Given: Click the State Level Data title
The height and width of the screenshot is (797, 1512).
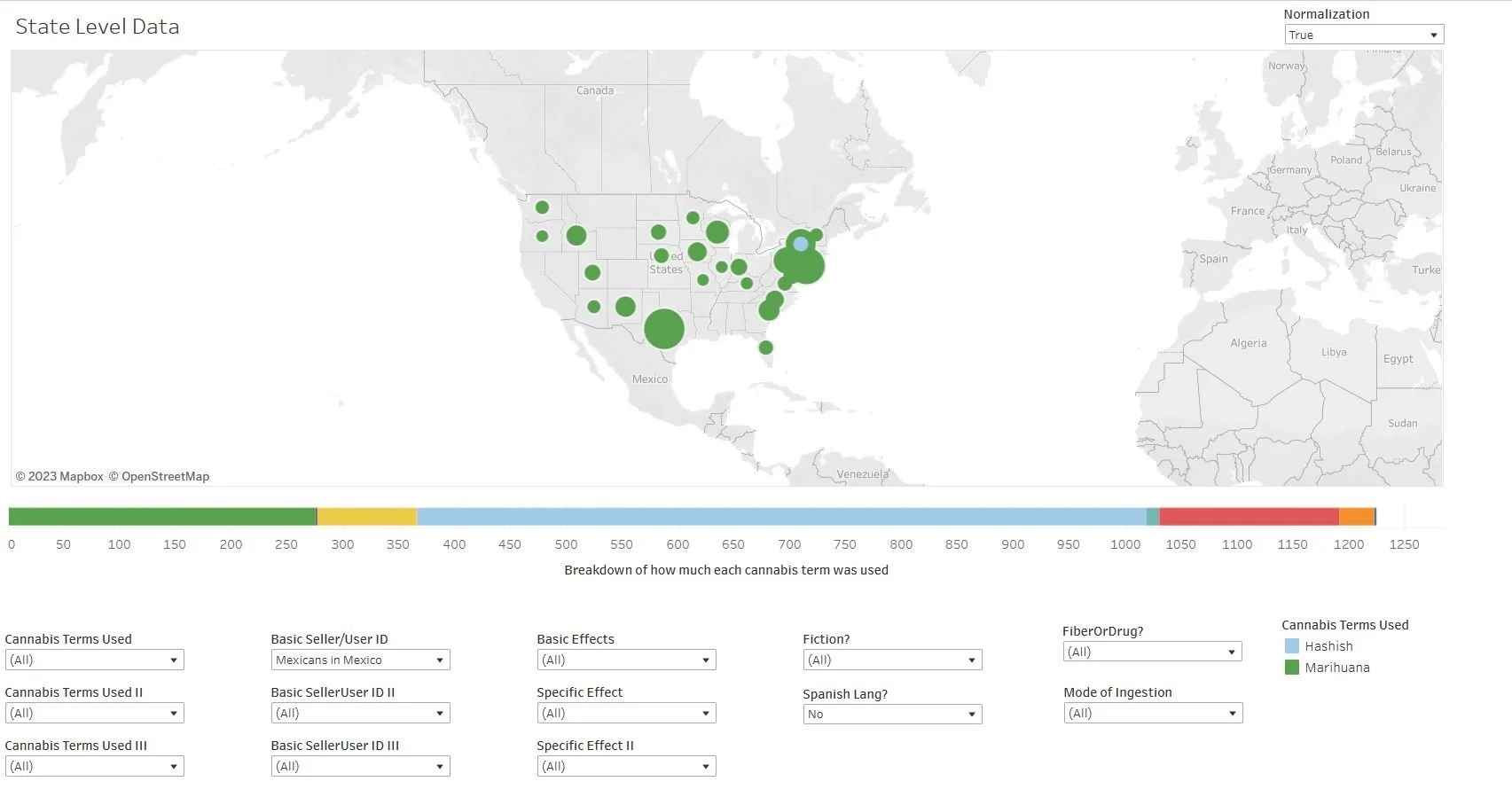Looking at the screenshot, I should coord(98,27).
